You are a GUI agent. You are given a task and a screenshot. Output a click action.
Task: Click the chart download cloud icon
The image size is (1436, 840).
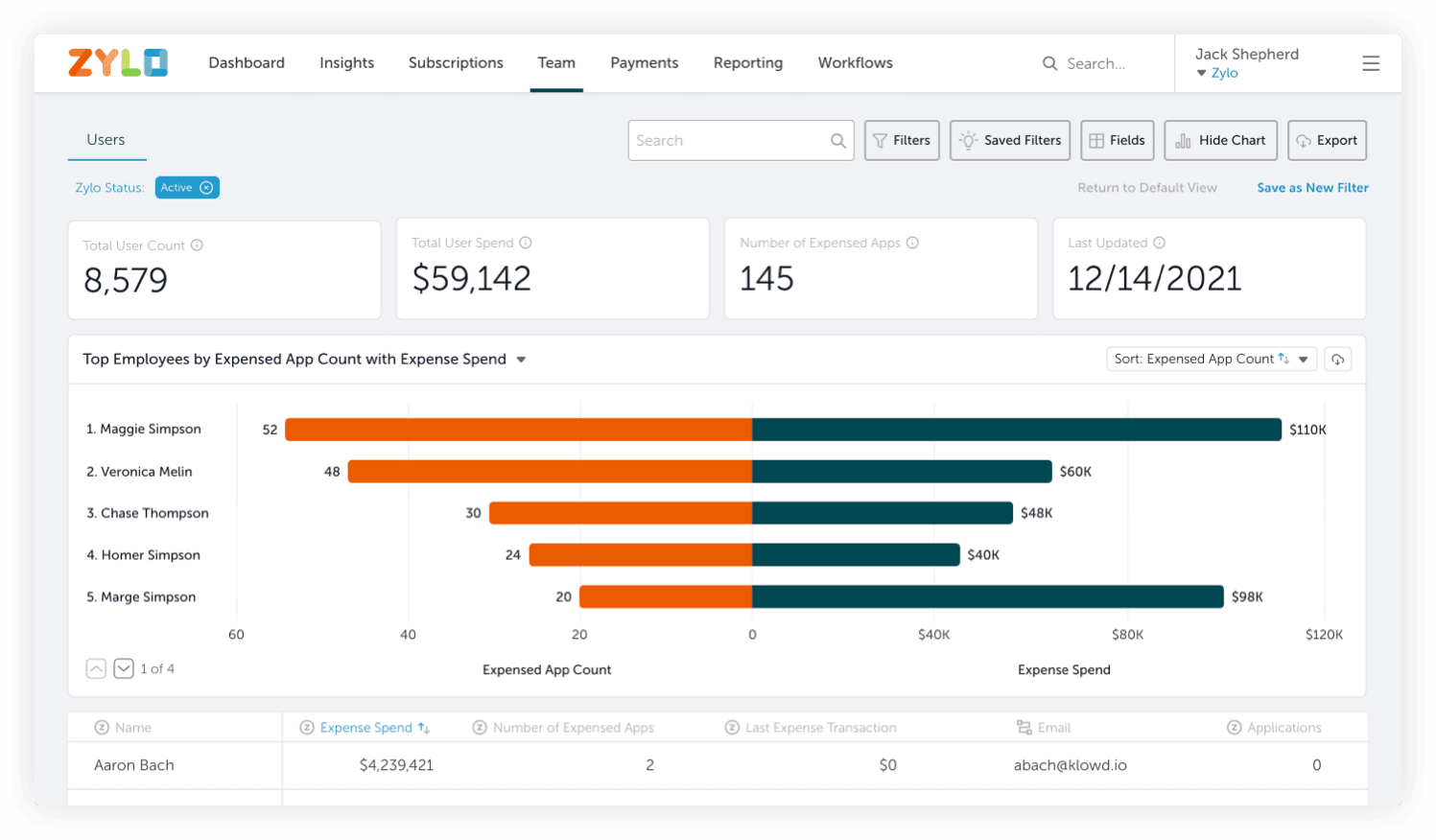point(1337,360)
